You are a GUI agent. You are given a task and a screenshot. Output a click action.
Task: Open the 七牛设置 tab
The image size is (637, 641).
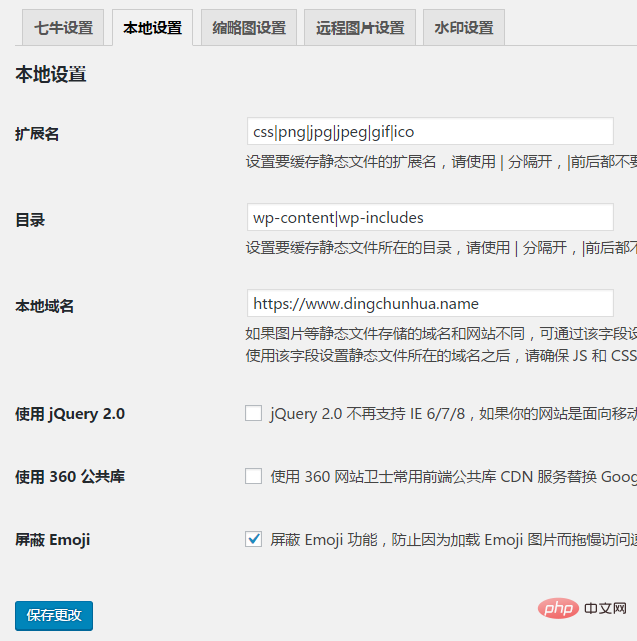(x=63, y=28)
